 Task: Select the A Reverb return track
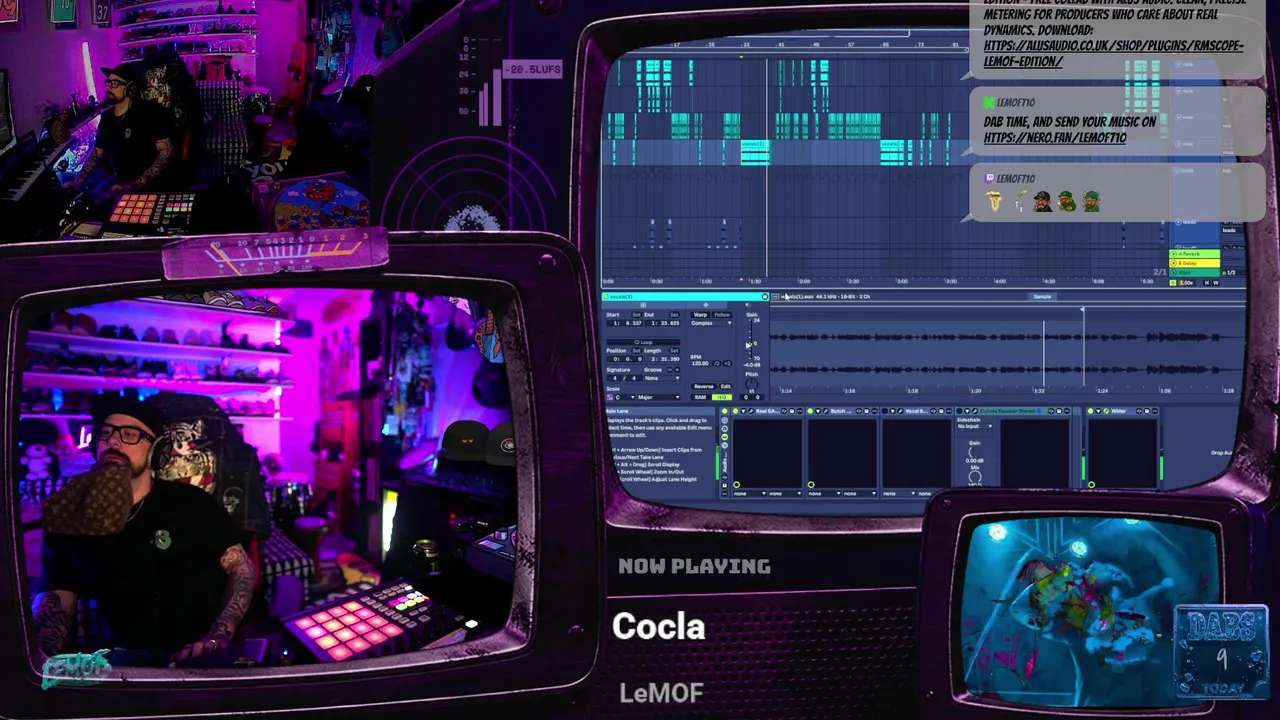click(1194, 254)
